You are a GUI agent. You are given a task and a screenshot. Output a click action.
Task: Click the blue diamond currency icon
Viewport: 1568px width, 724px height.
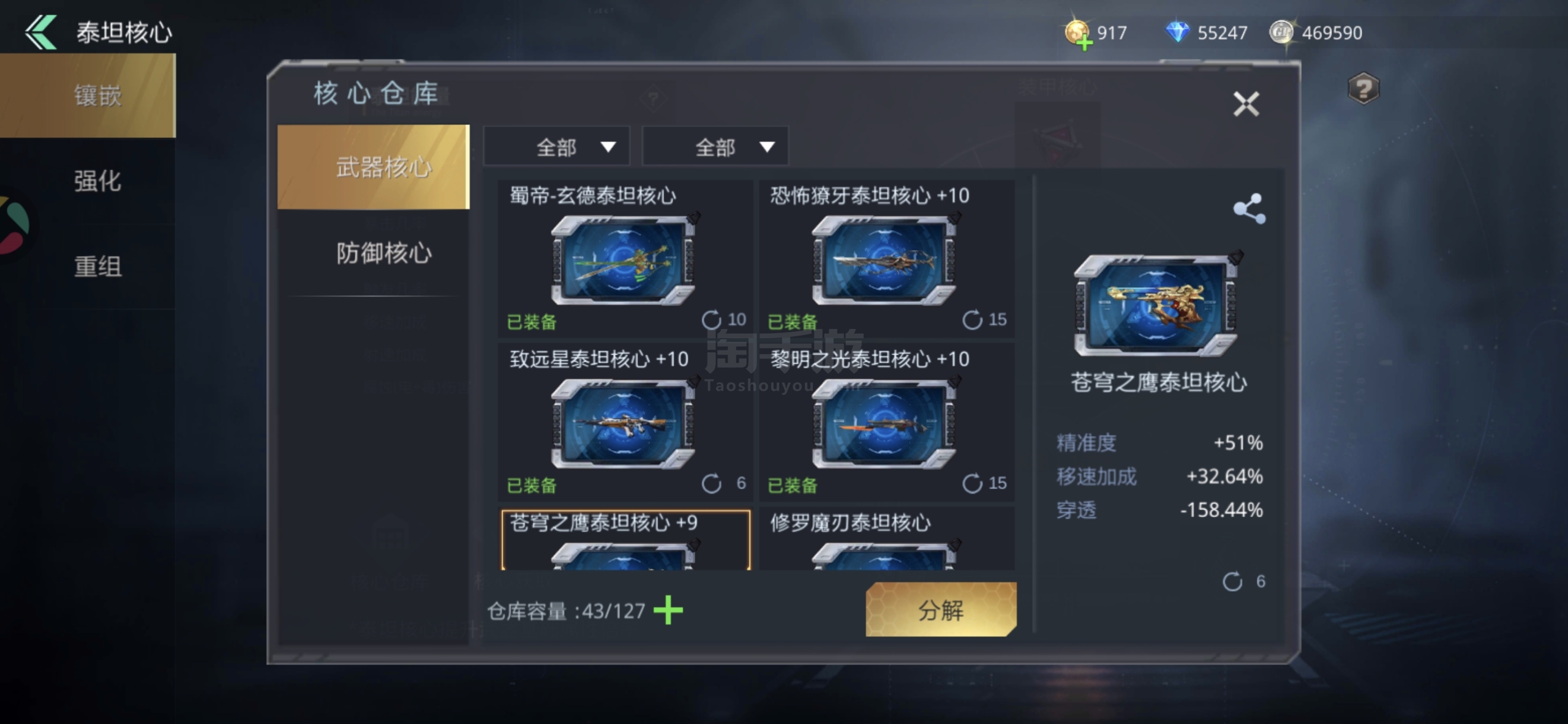1177,32
